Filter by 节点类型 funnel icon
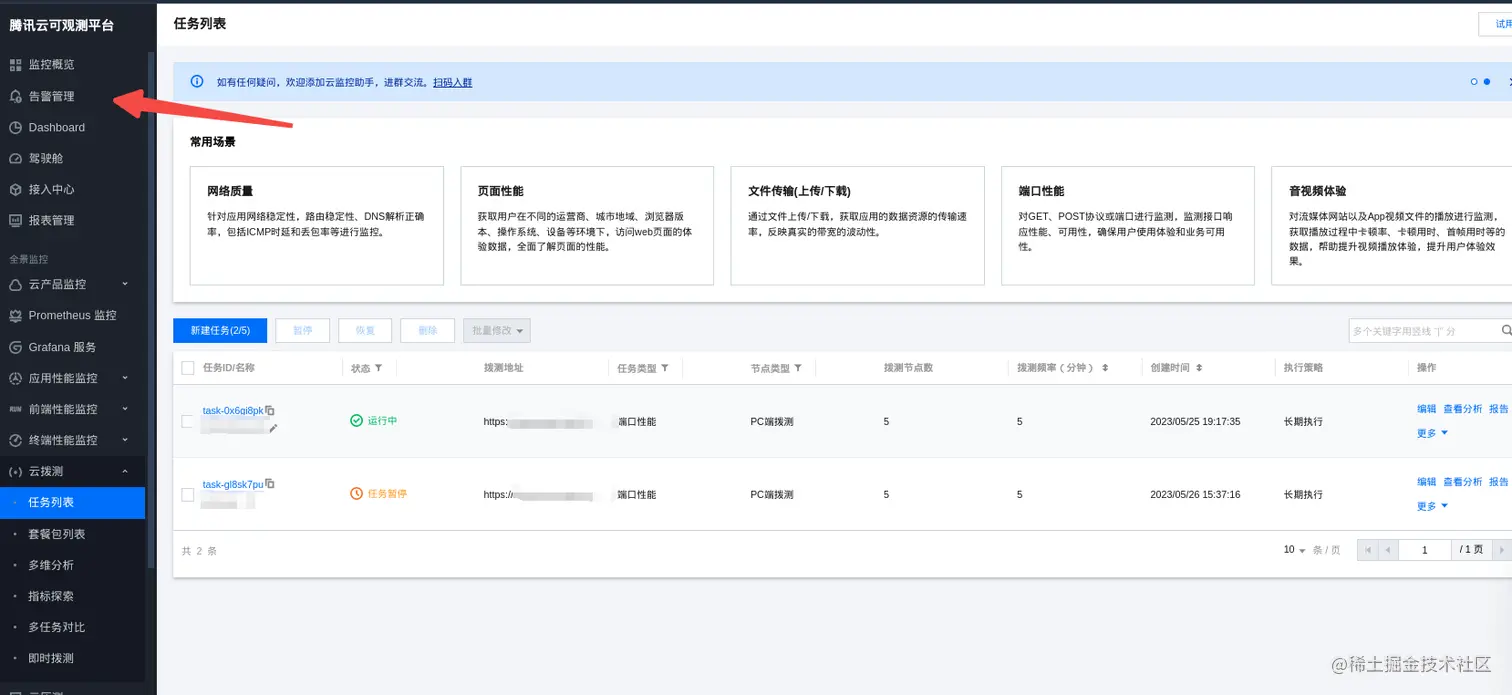This screenshot has width=1512, height=695. (x=798, y=368)
